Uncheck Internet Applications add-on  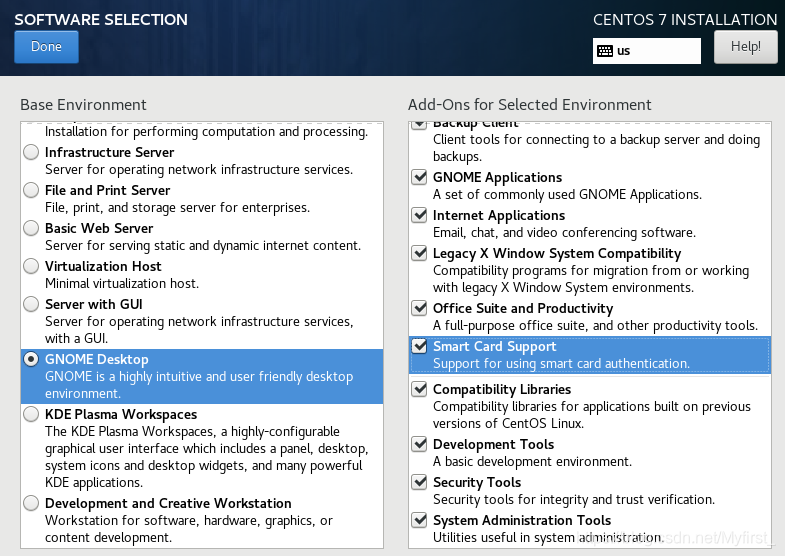(x=419, y=215)
